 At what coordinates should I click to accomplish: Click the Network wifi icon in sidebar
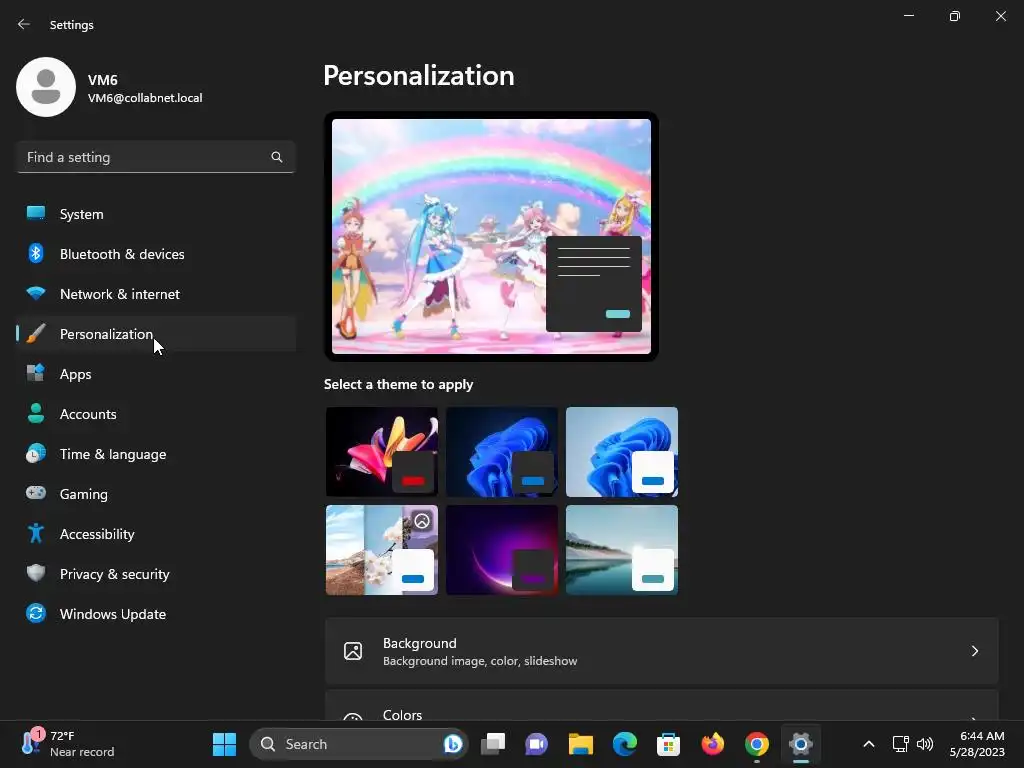coord(36,293)
